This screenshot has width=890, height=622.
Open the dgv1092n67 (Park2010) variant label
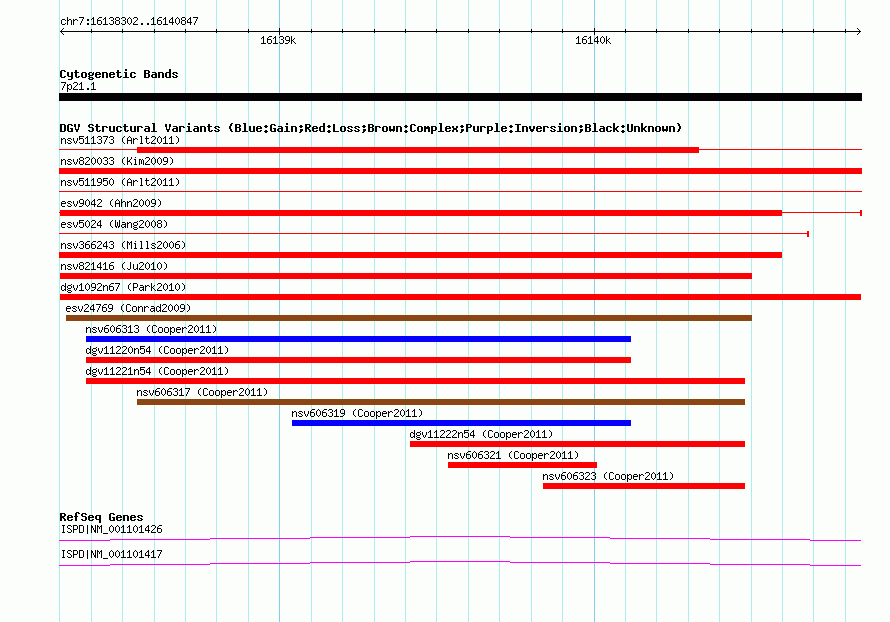[x=123, y=287]
